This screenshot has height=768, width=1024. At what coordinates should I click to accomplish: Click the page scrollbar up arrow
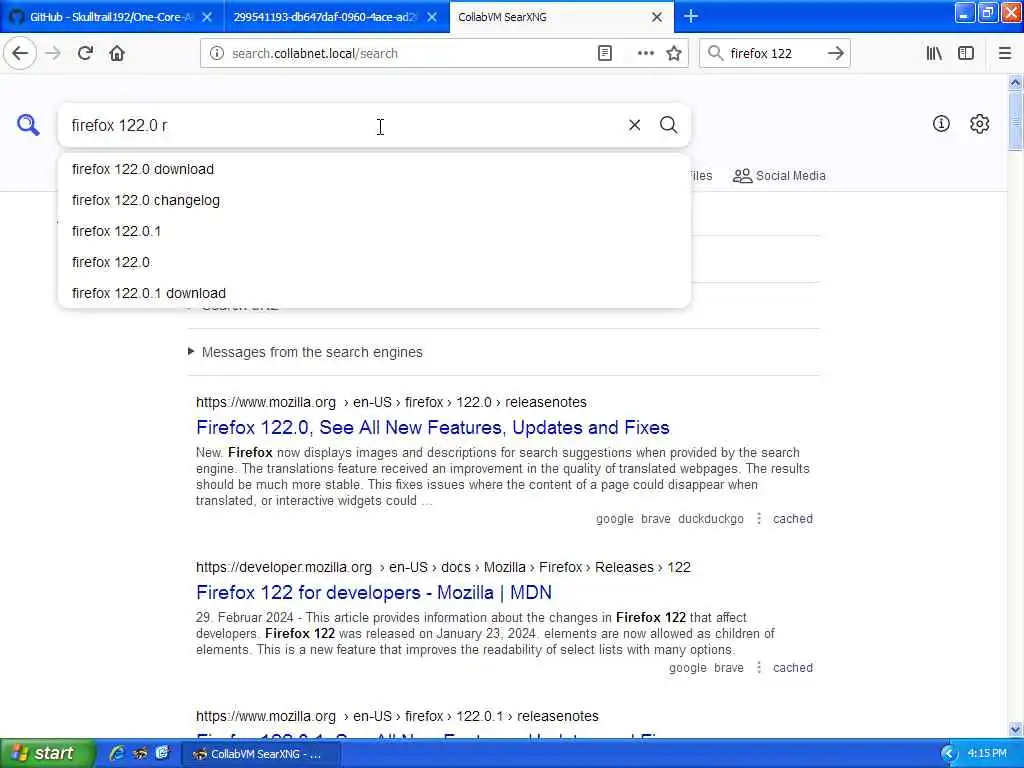(x=1015, y=82)
